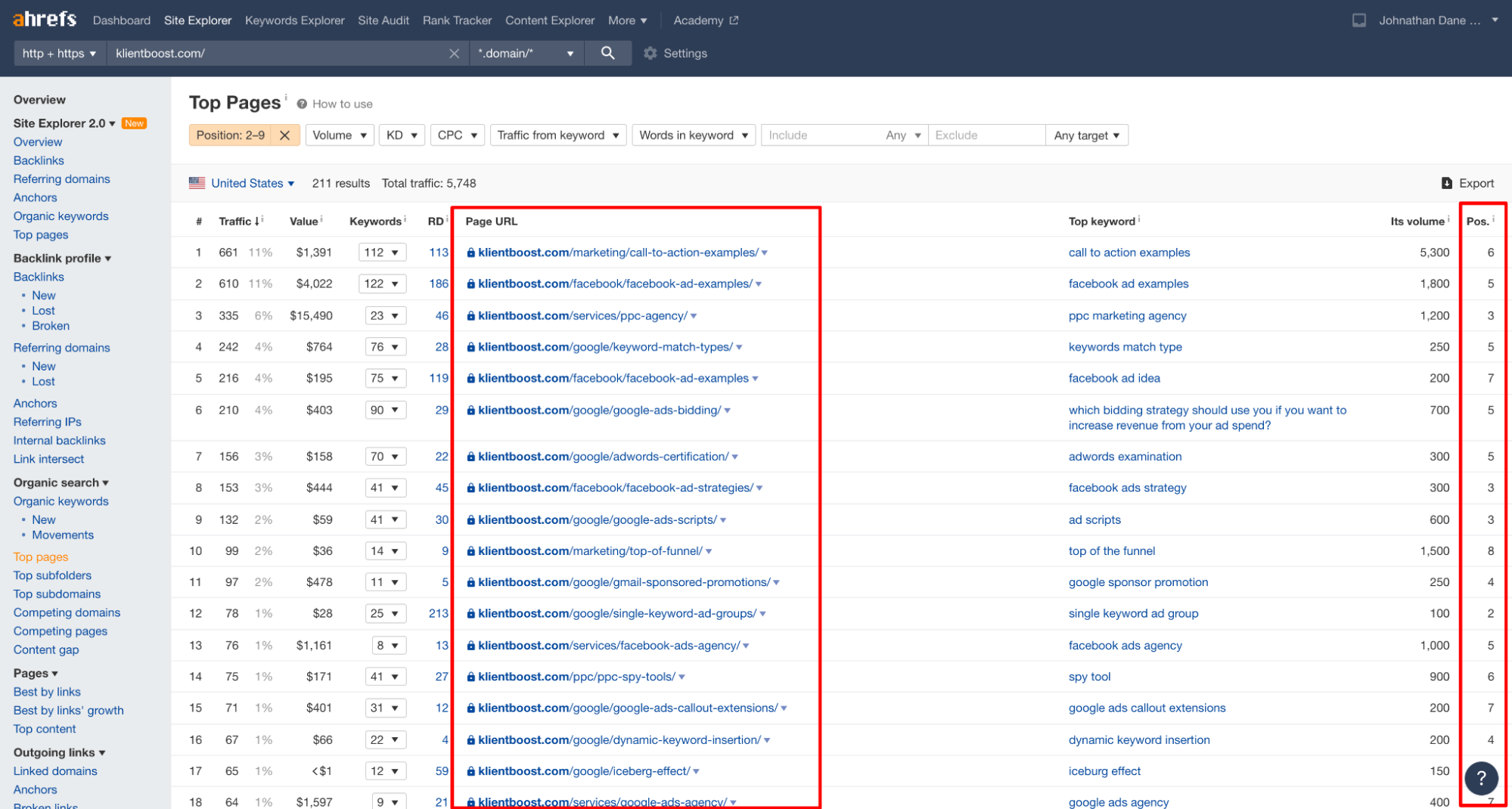Expand the http + https protocol dropdown
The image size is (1512, 809).
tap(59, 54)
